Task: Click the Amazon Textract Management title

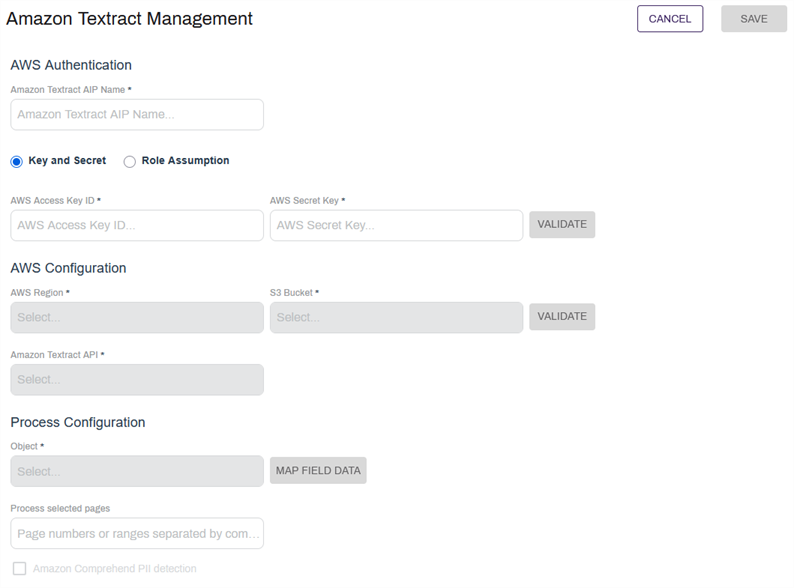Action: coord(129,19)
